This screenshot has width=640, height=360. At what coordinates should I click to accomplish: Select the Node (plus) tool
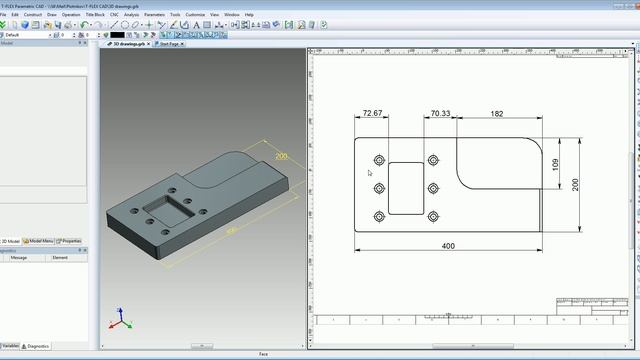pyautogui.click(x=149, y=25)
